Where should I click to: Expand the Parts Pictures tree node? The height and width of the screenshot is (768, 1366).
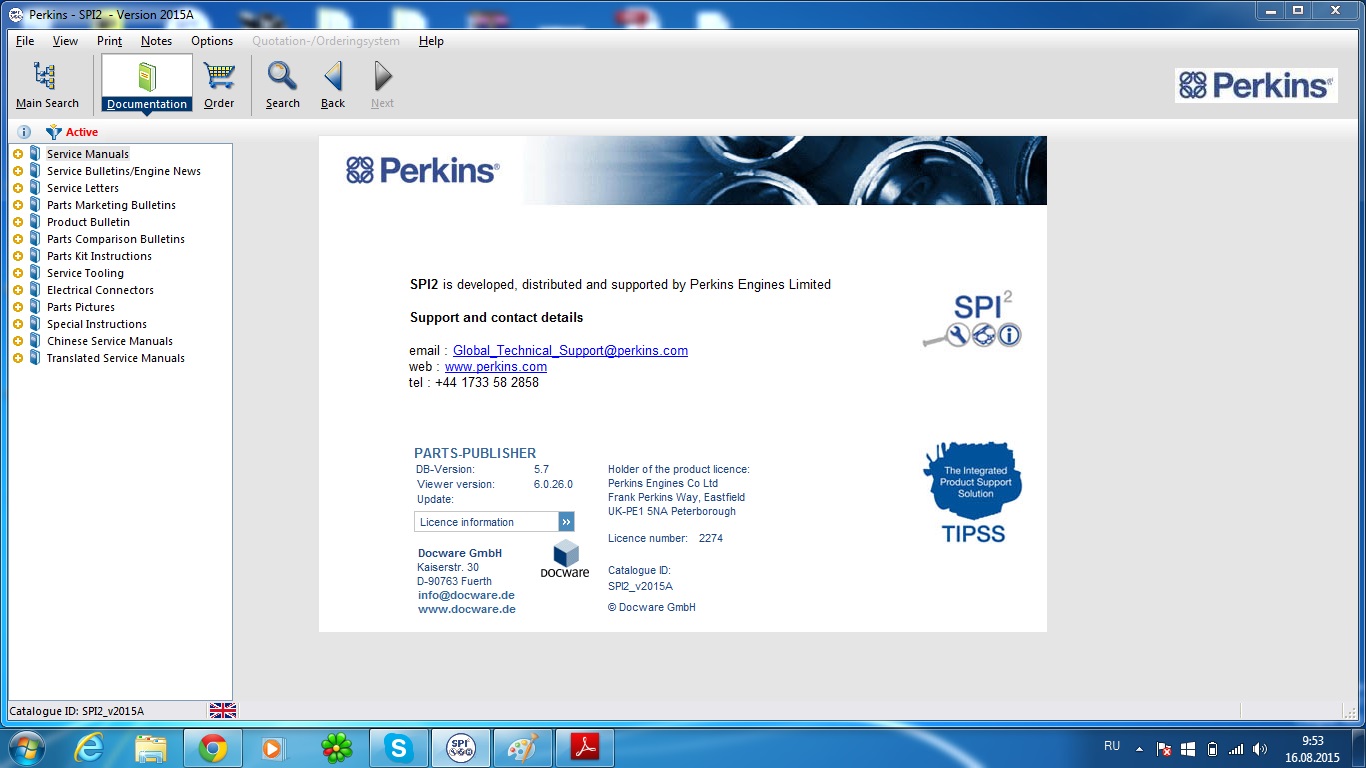[x=18, y=307]
